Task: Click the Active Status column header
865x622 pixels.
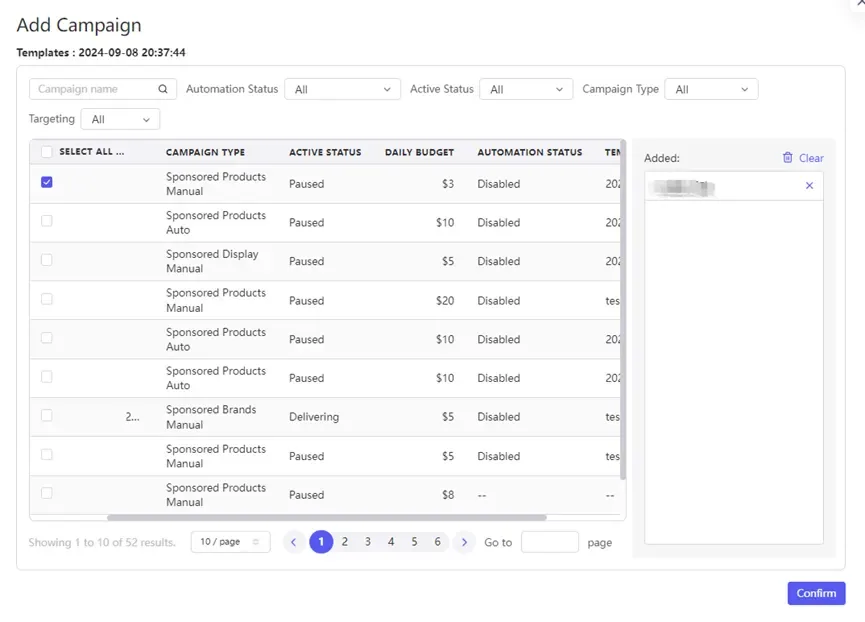Action: (x=325, y=152)
